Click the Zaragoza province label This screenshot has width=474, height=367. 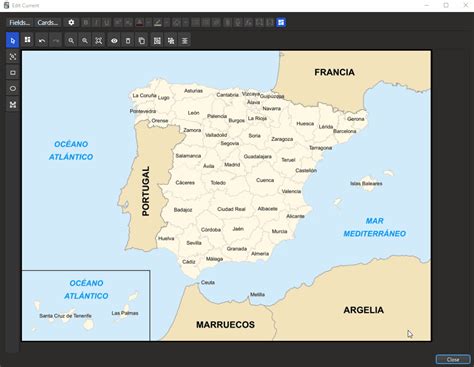(x=282, y=139)
